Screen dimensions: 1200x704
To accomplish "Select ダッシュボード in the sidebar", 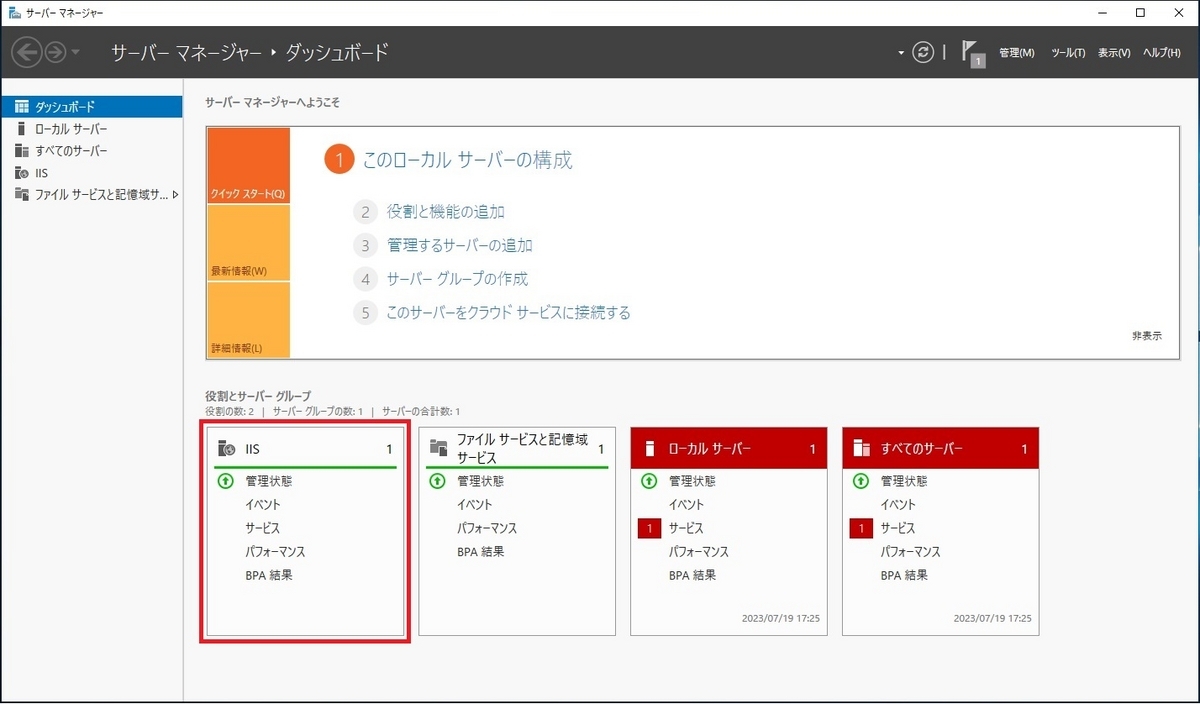I will (91, 107).
